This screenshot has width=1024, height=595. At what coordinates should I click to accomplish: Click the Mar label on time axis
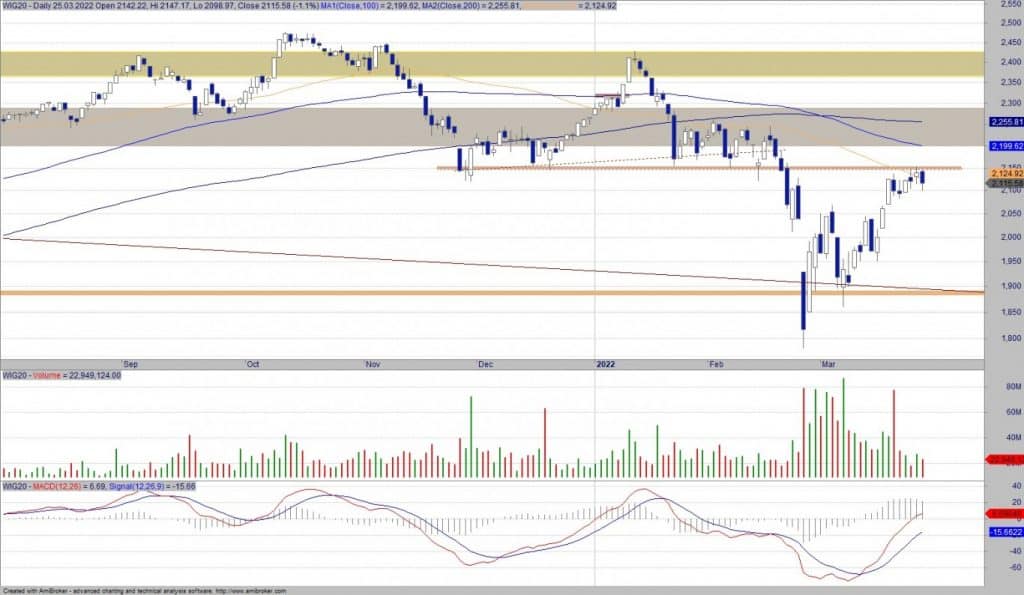click(828, 366)
